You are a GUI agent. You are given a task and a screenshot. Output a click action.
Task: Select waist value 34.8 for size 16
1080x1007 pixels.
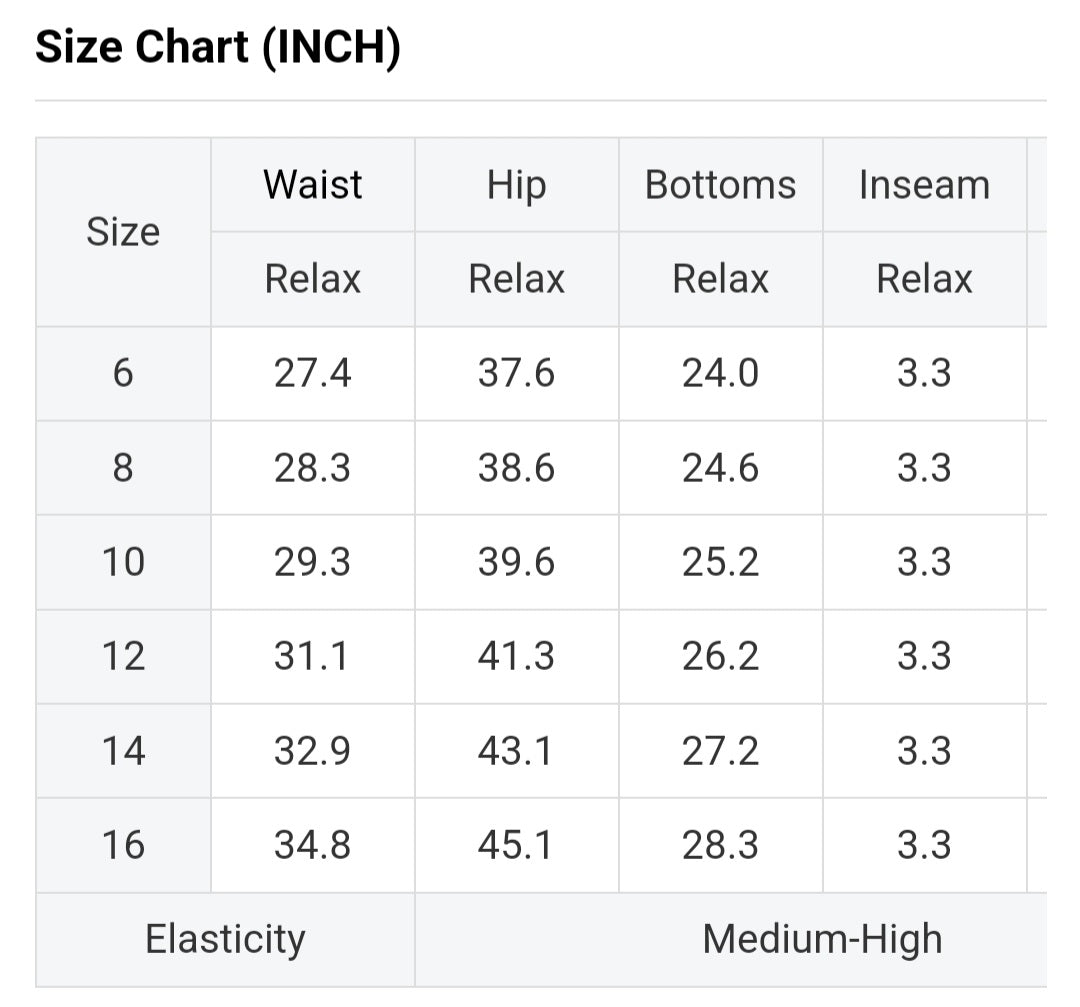312,845
